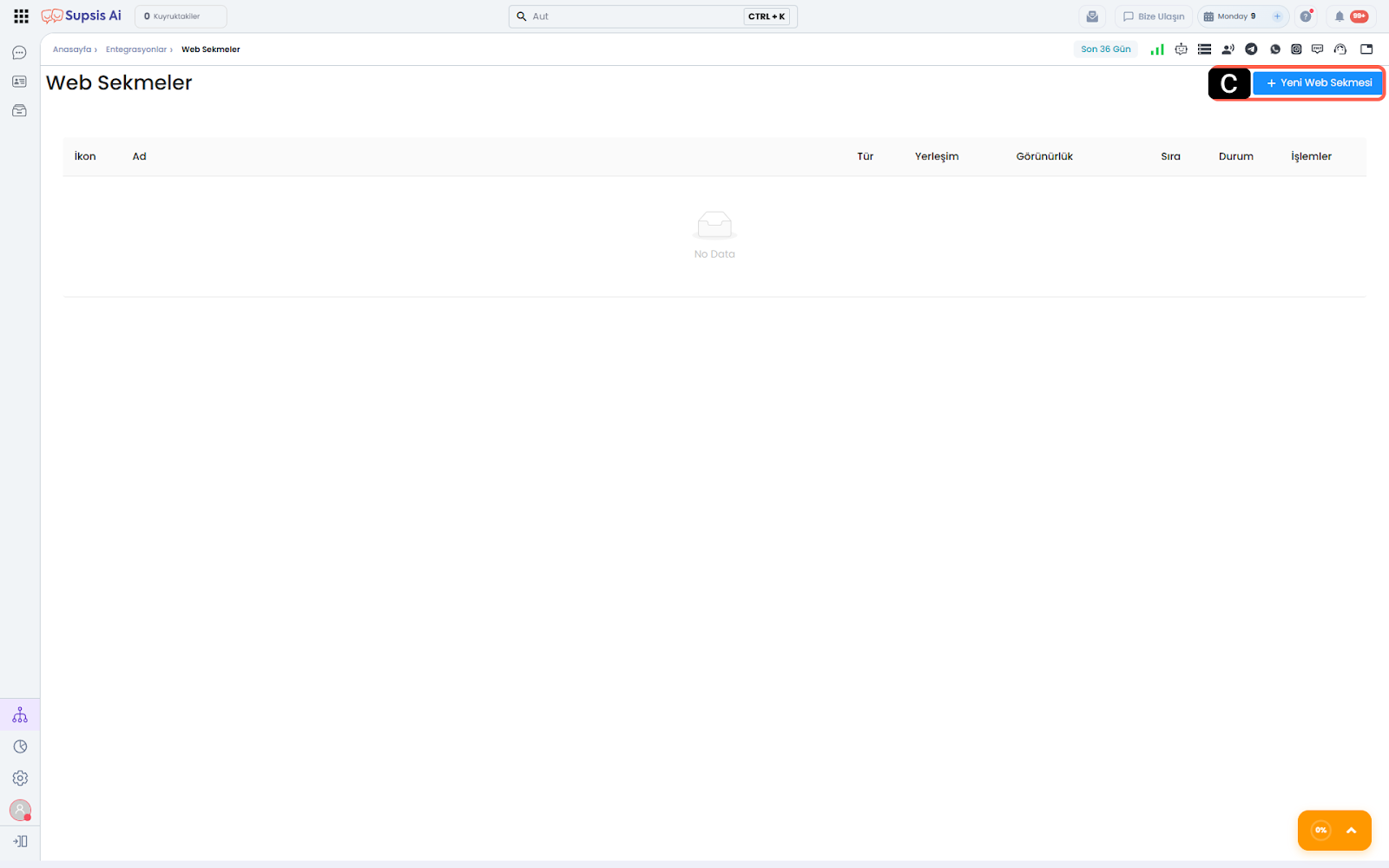
Task: Expand the sidebar with arrow icon
Action: click(x=20, y=841)
